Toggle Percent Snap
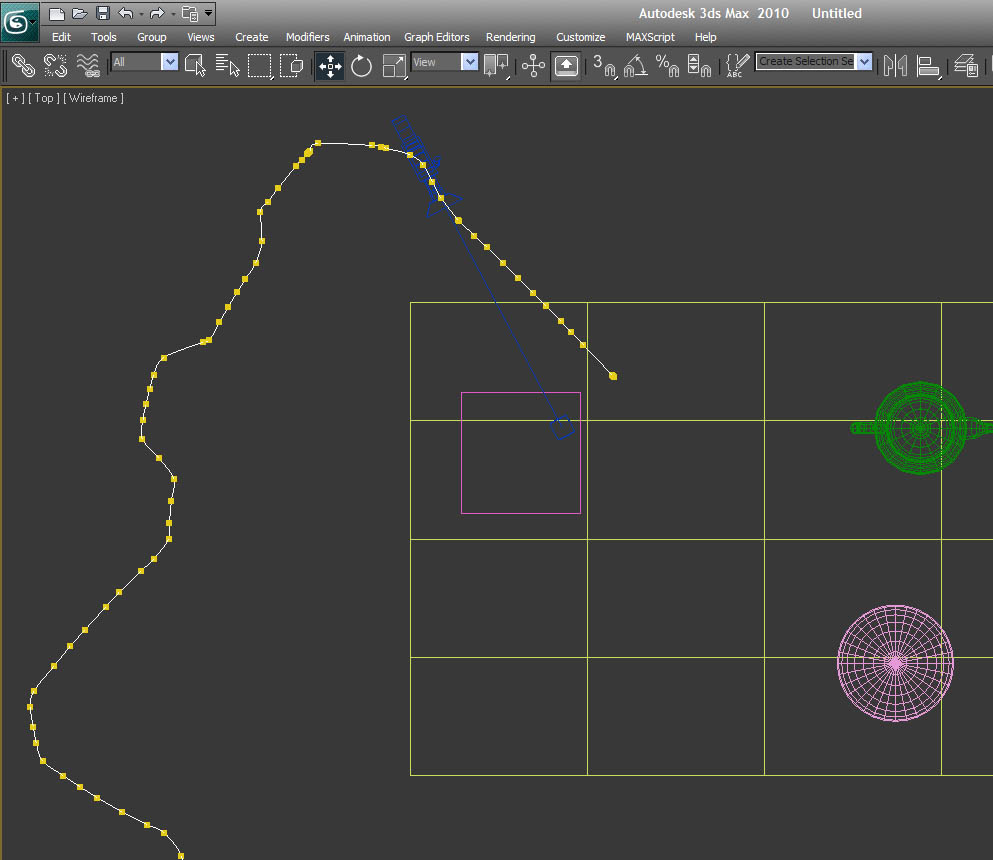This screenshot has height=860, width=993. (x=666, y=66)
